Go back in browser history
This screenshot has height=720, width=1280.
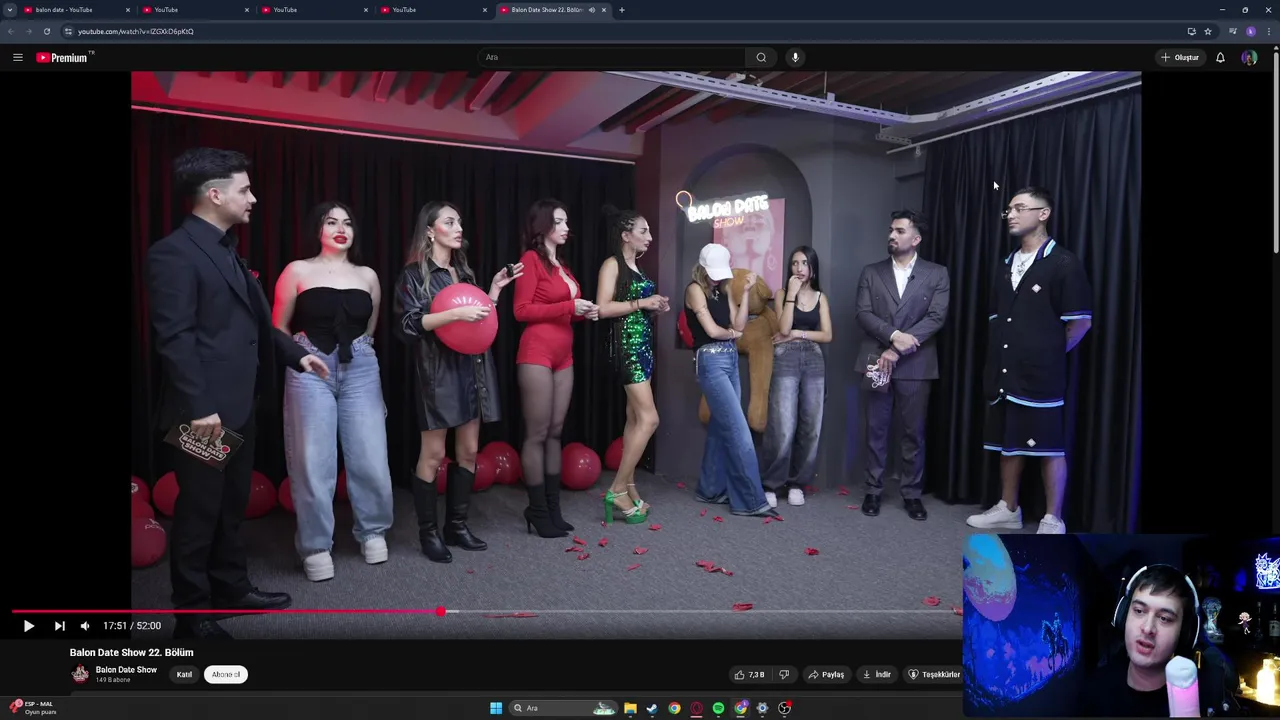[x=11, y=31]
